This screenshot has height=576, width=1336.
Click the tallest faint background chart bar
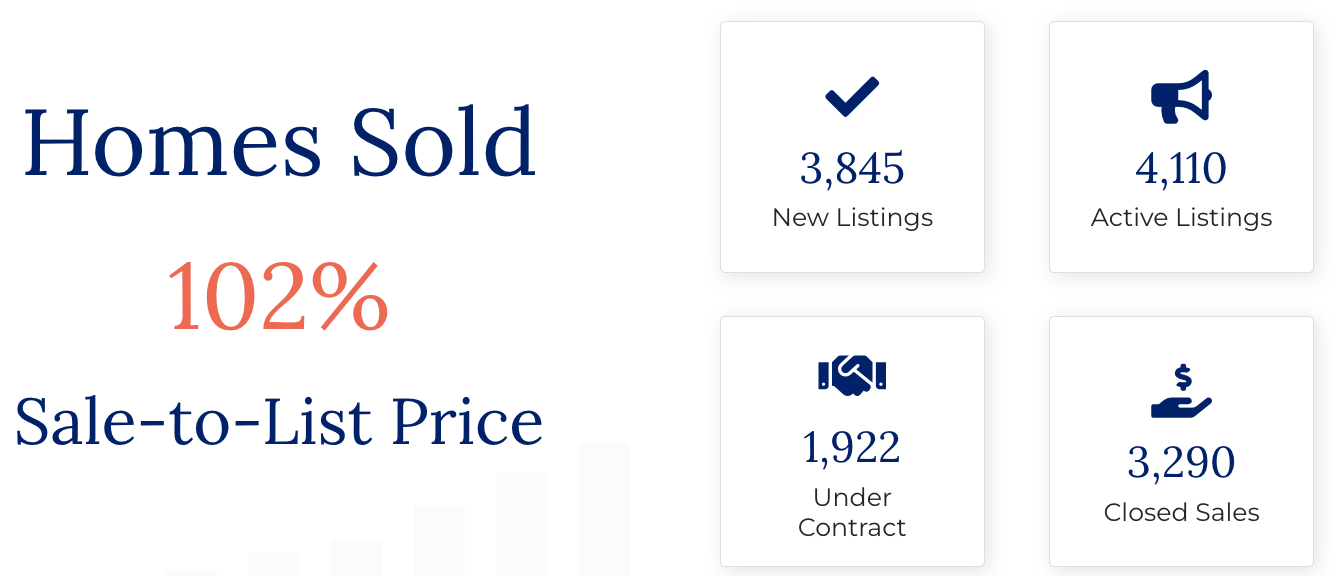[x=604, y=508]
